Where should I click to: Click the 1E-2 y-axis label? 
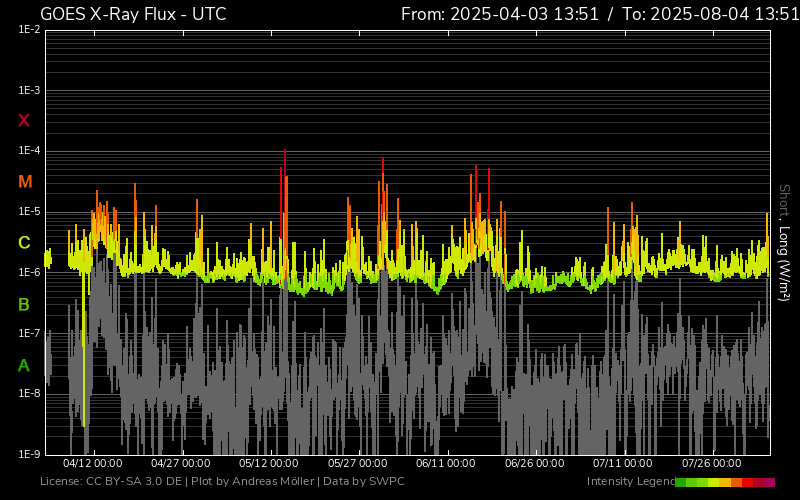(x=29, y=30)
